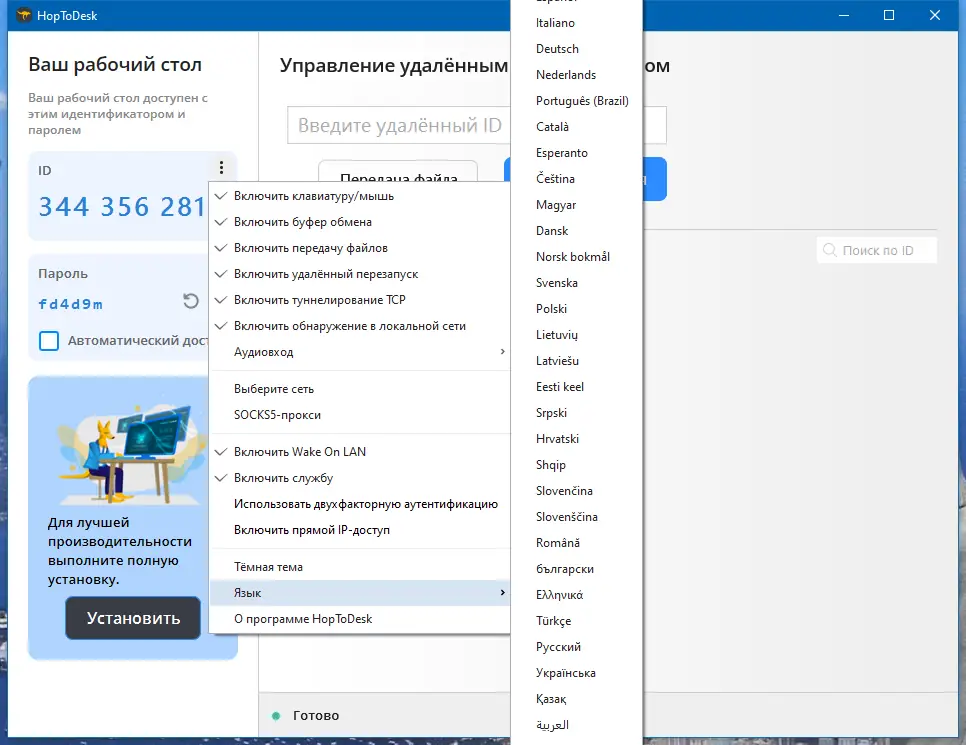Choose Nederlands language
This screenshot has height=745, width=966.
point(577,75)
